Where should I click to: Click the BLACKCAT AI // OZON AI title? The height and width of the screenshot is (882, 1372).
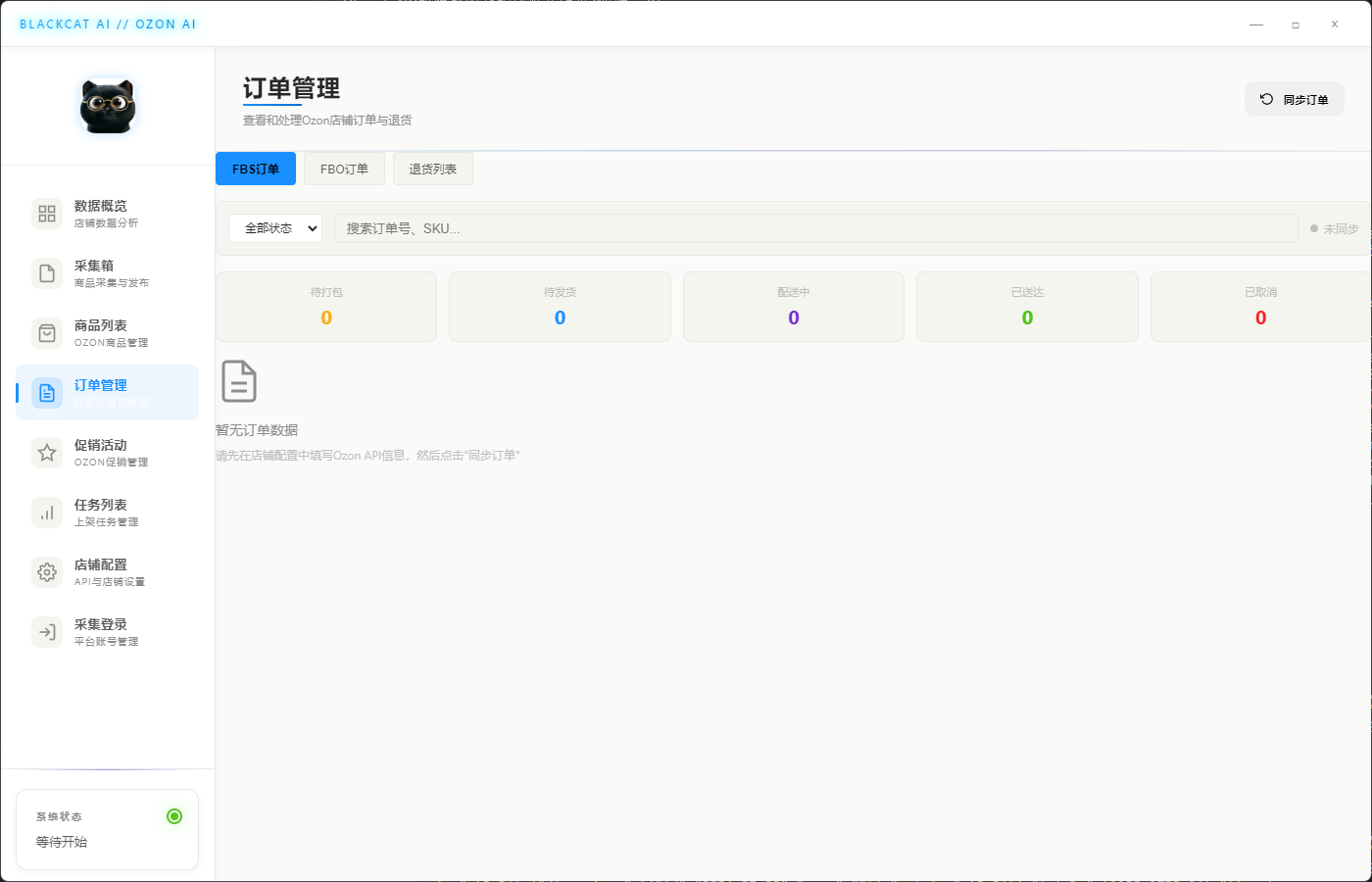pyautogui.click(x=108, y=24)
